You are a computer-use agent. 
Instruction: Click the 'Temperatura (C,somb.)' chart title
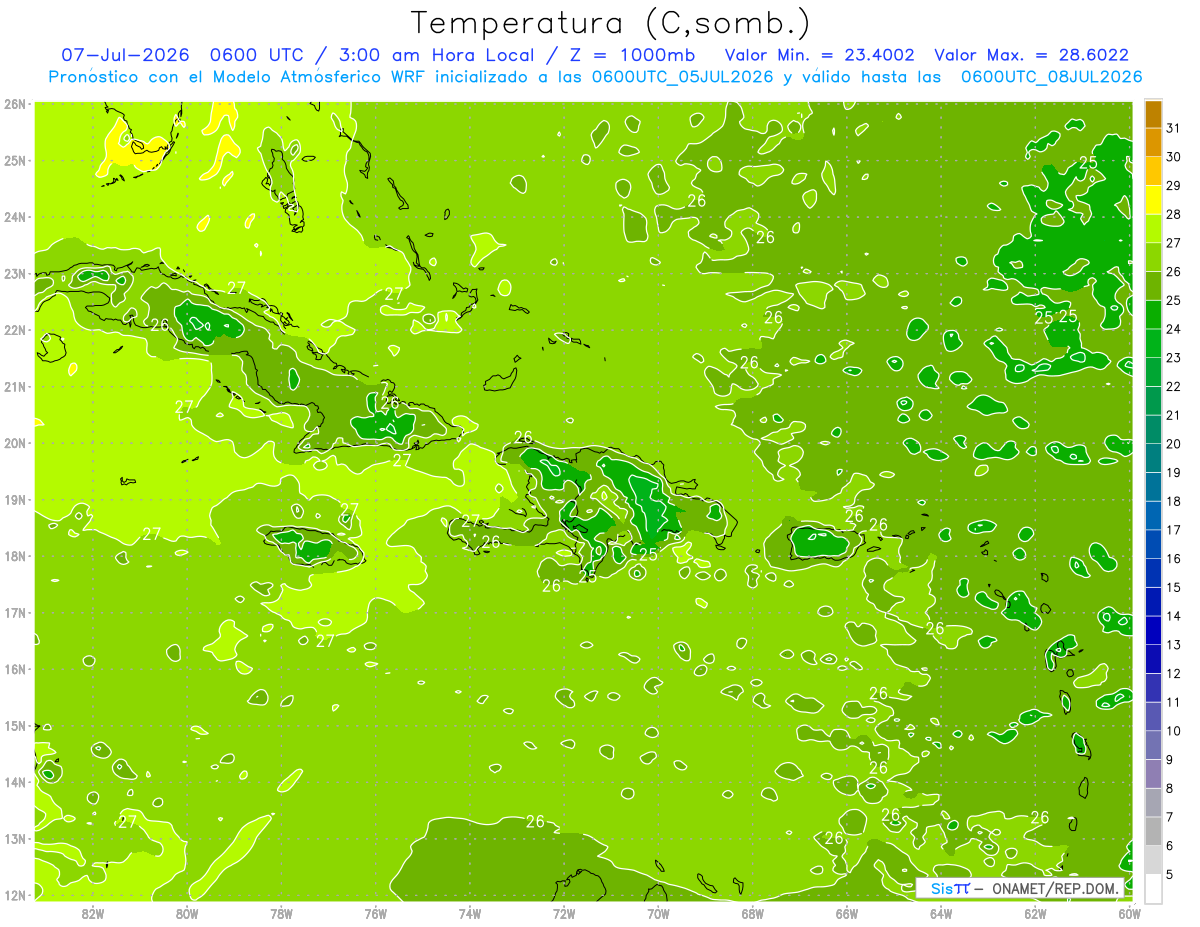pos(610,24)
